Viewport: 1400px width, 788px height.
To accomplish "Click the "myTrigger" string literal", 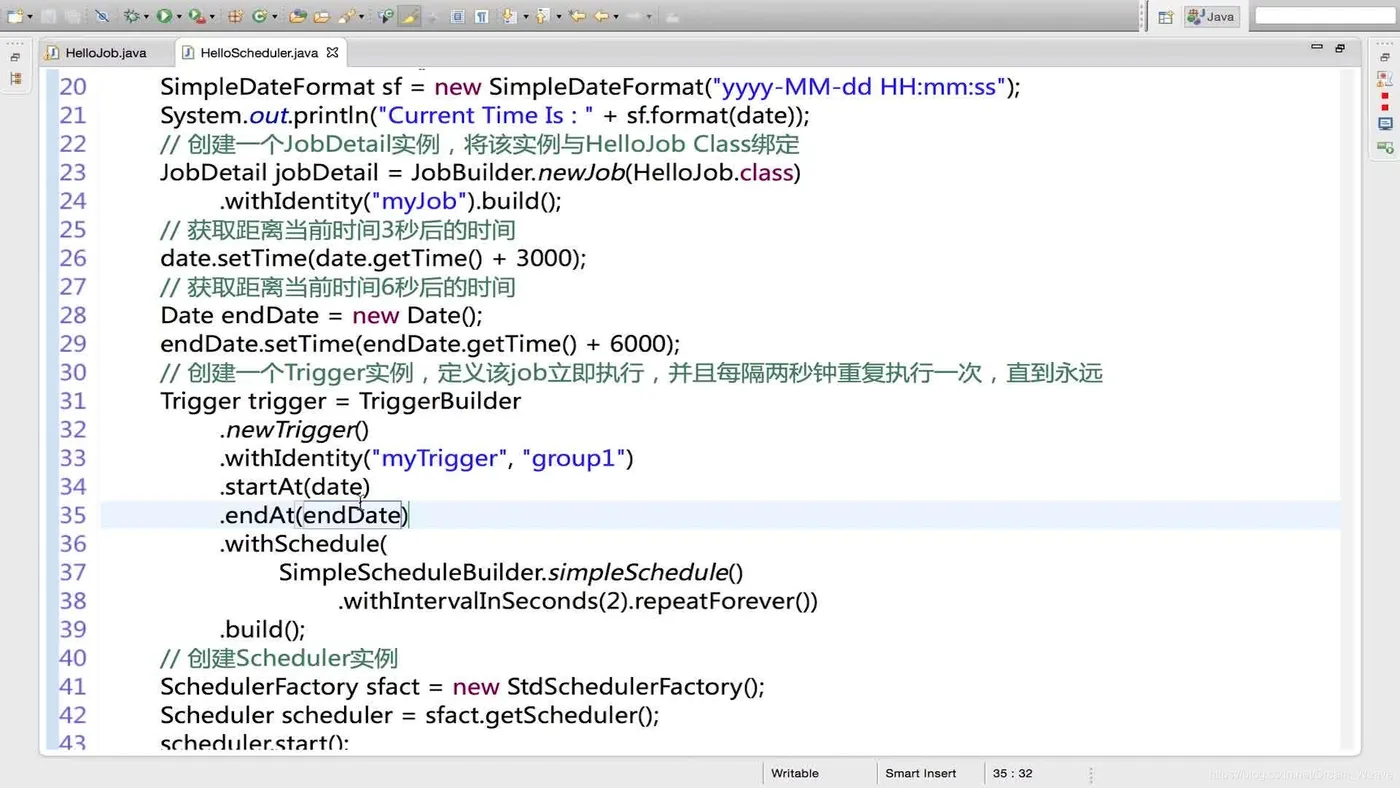I will 440,458.
